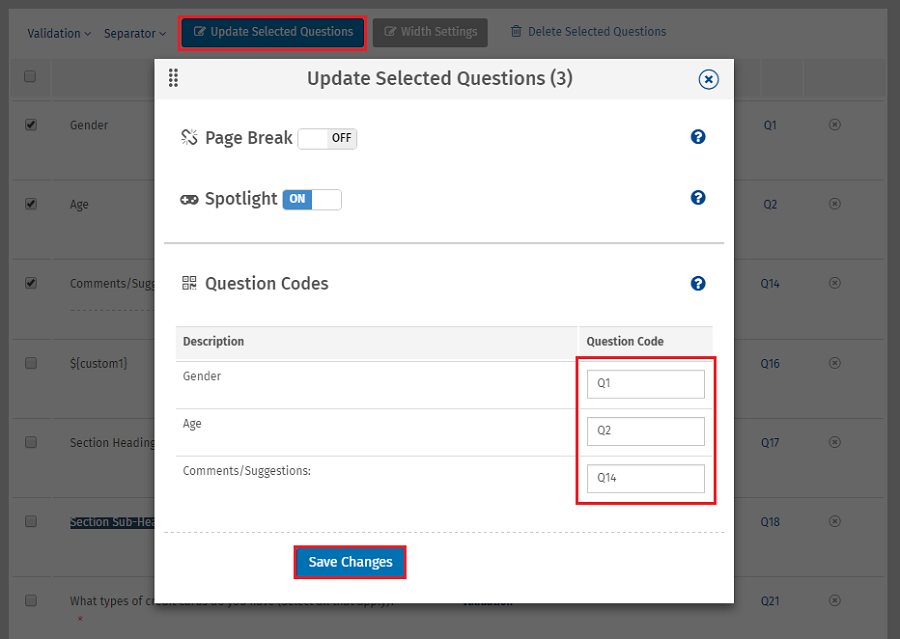
Task: Click the trash icon on Delete Selected Questions
Action: click(x=515, y=31)
